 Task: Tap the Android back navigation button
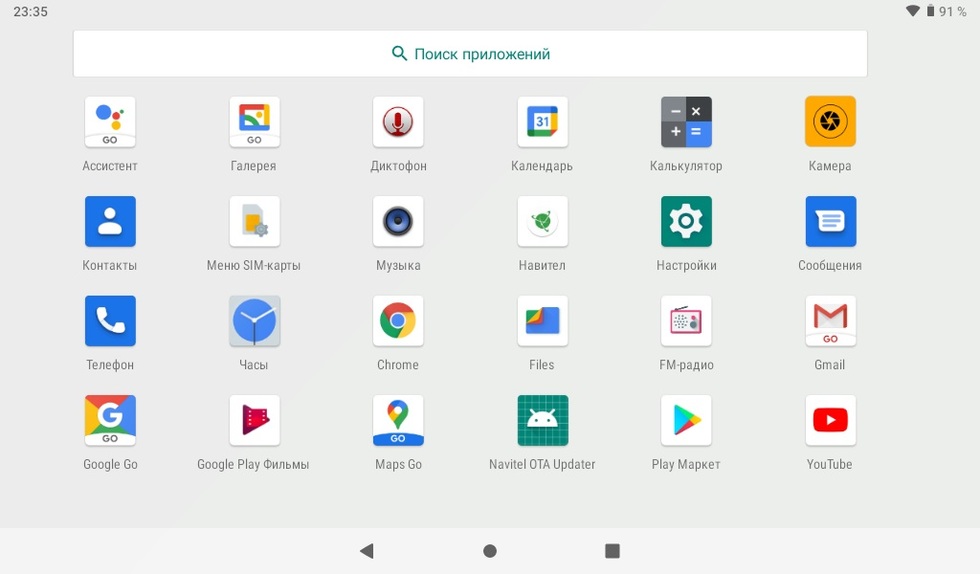click(367, 551)
